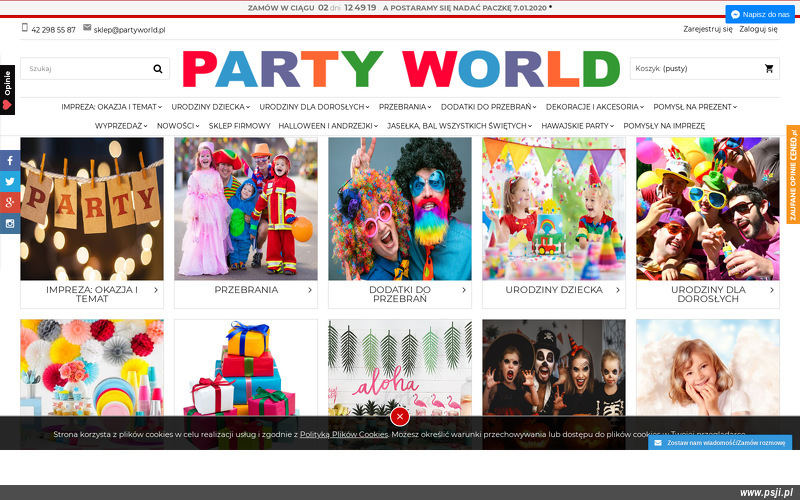Click arrow on Dodatki do Przebrań card
800x500 pixels.
pyautogui.click(x=464, y=289)
